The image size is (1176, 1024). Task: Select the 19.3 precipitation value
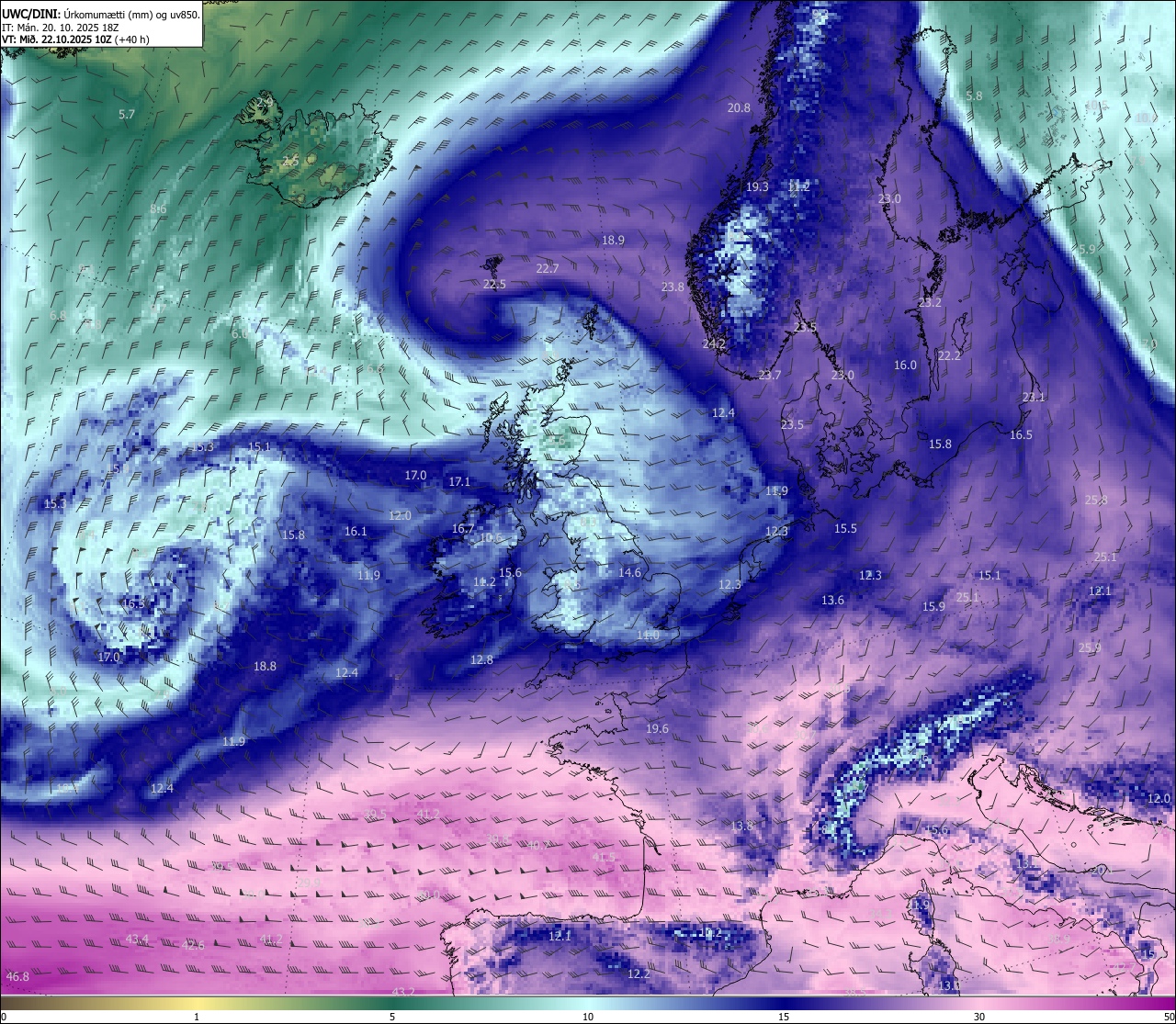click(757, 186)
